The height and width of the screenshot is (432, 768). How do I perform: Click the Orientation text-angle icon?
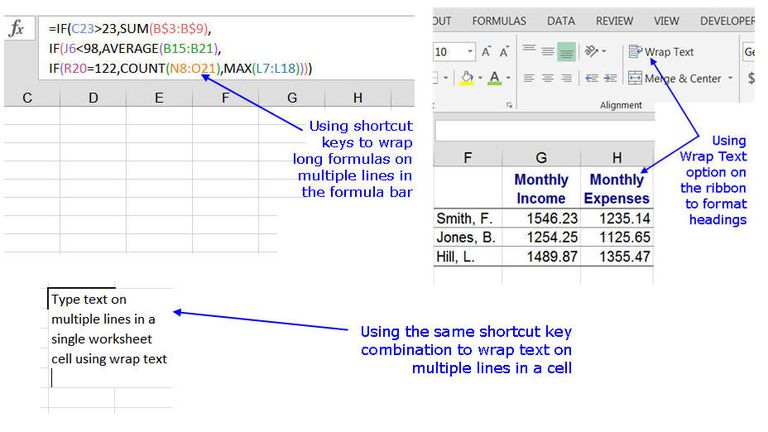(x=592, y=51)
